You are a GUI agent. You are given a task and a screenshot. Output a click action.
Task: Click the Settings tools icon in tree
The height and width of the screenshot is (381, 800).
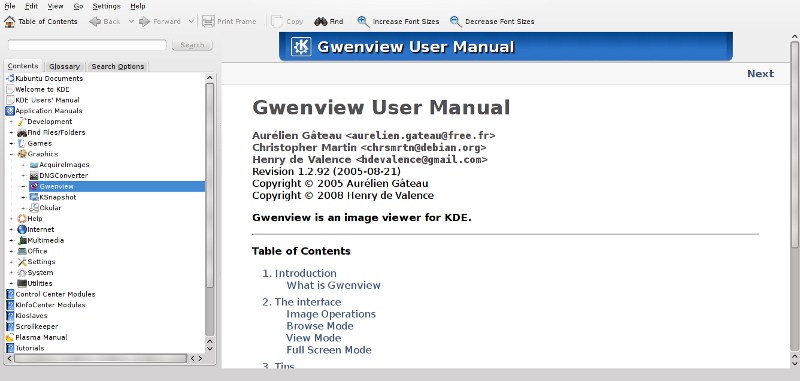point(21,262)
